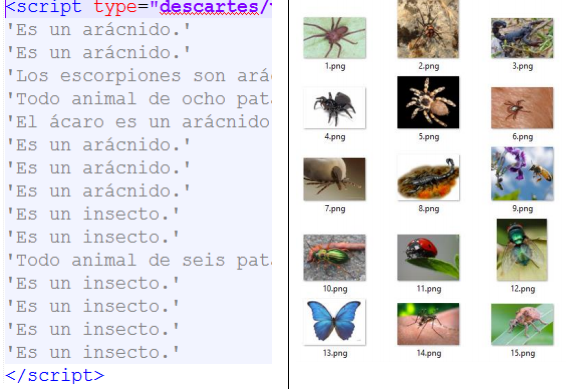Click the file name 15.png
This screenshot has height=389, width=566.
(523, 353)
